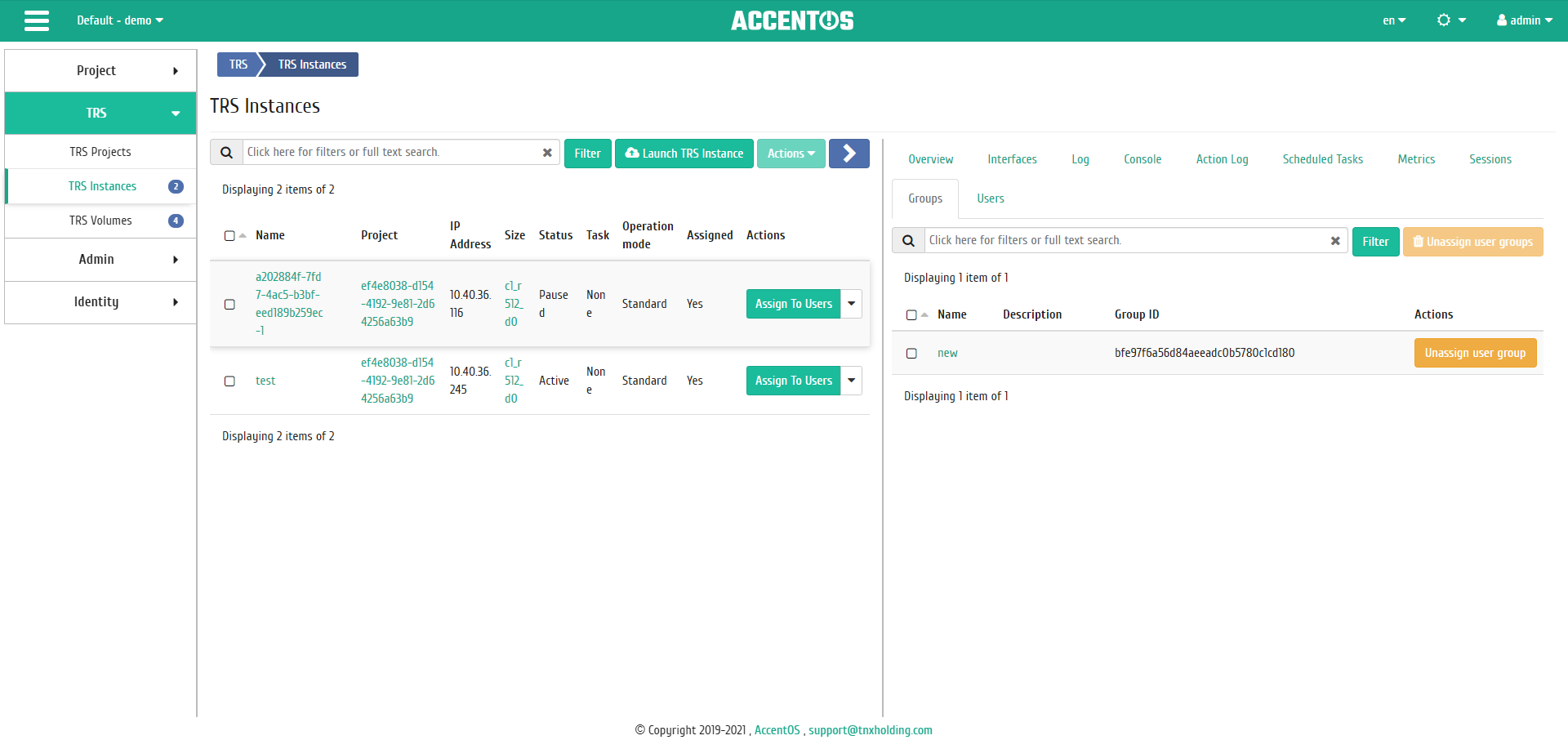Open row actions dropdown for test instance

tap(852, 381)
